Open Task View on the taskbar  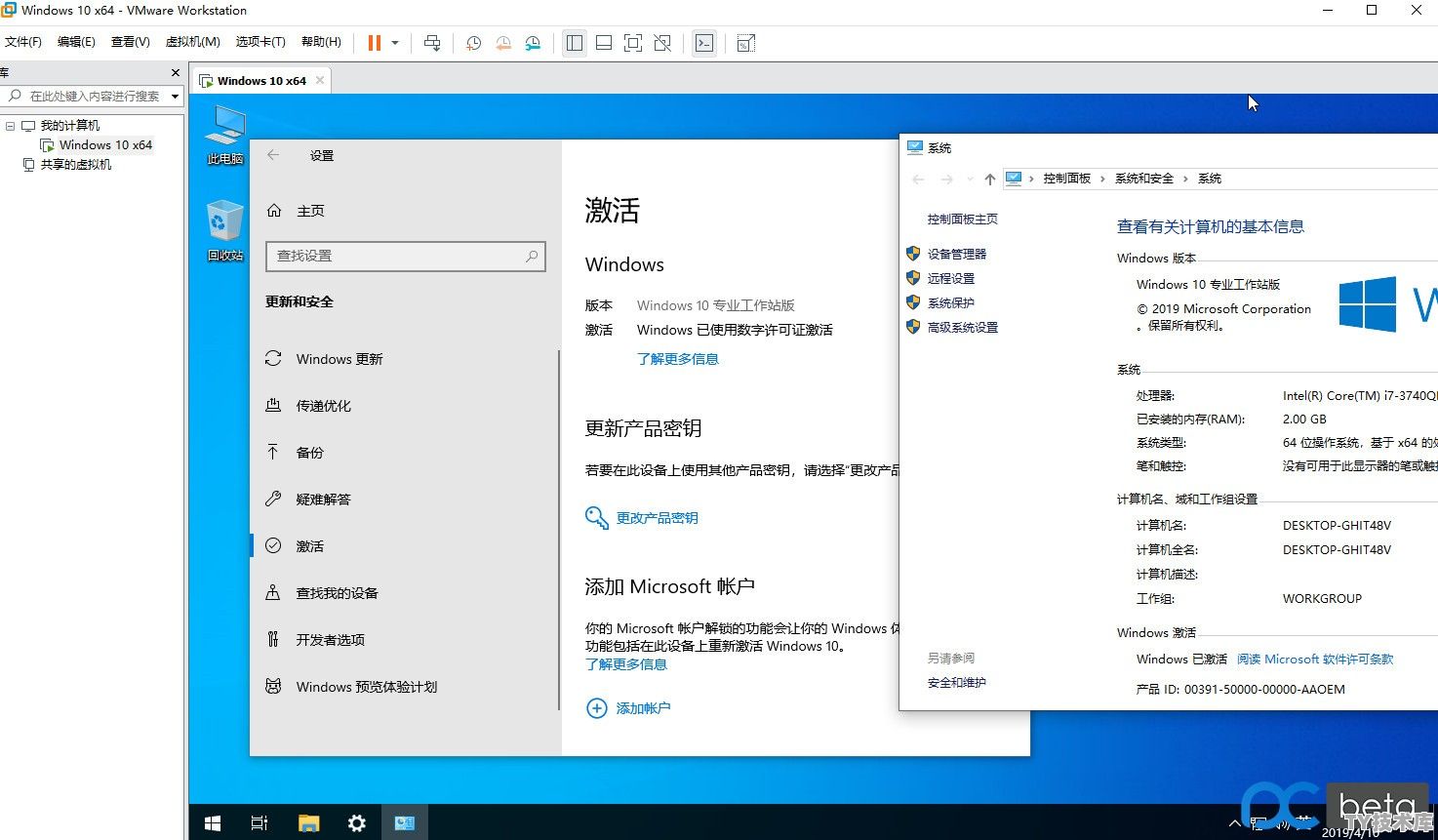tap(260, 823)
